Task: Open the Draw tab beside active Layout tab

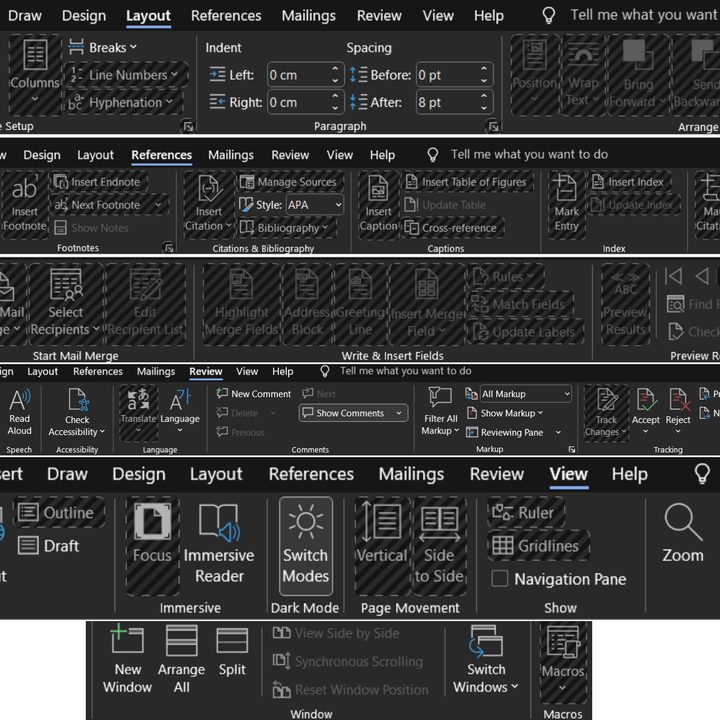Action: click(25, 16)
